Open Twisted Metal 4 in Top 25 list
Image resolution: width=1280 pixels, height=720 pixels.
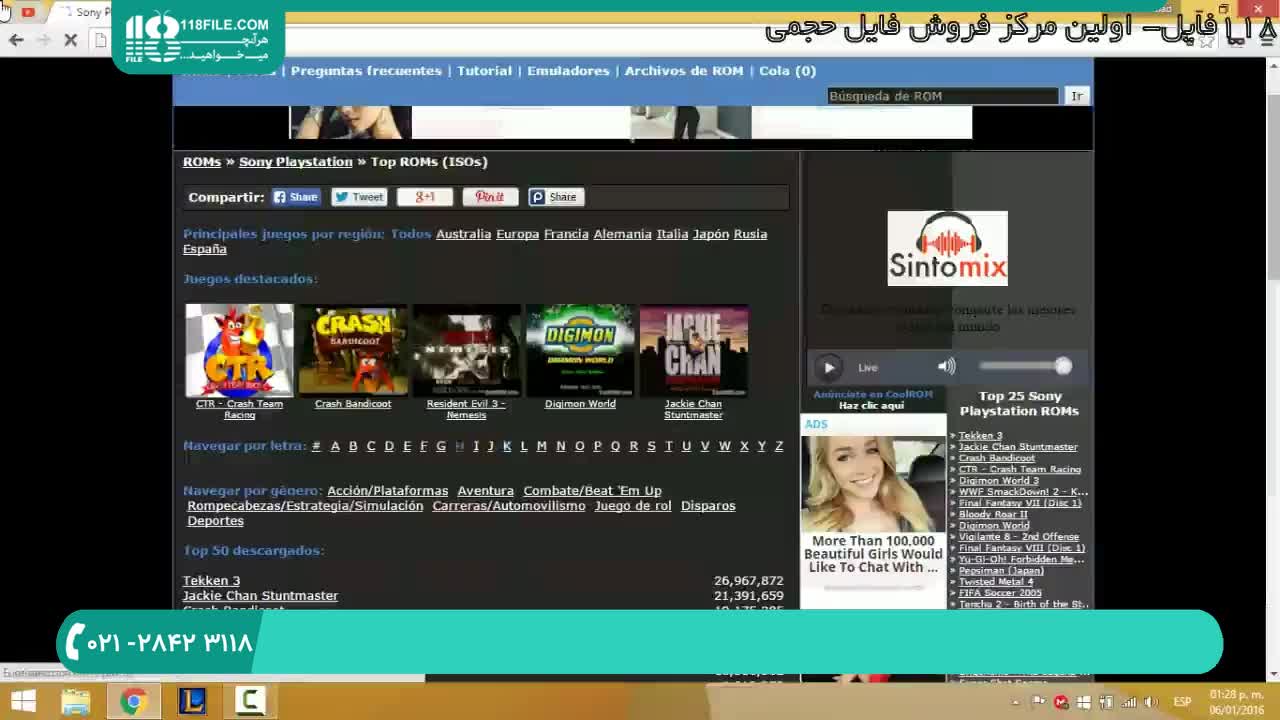(x=996, y=581)
